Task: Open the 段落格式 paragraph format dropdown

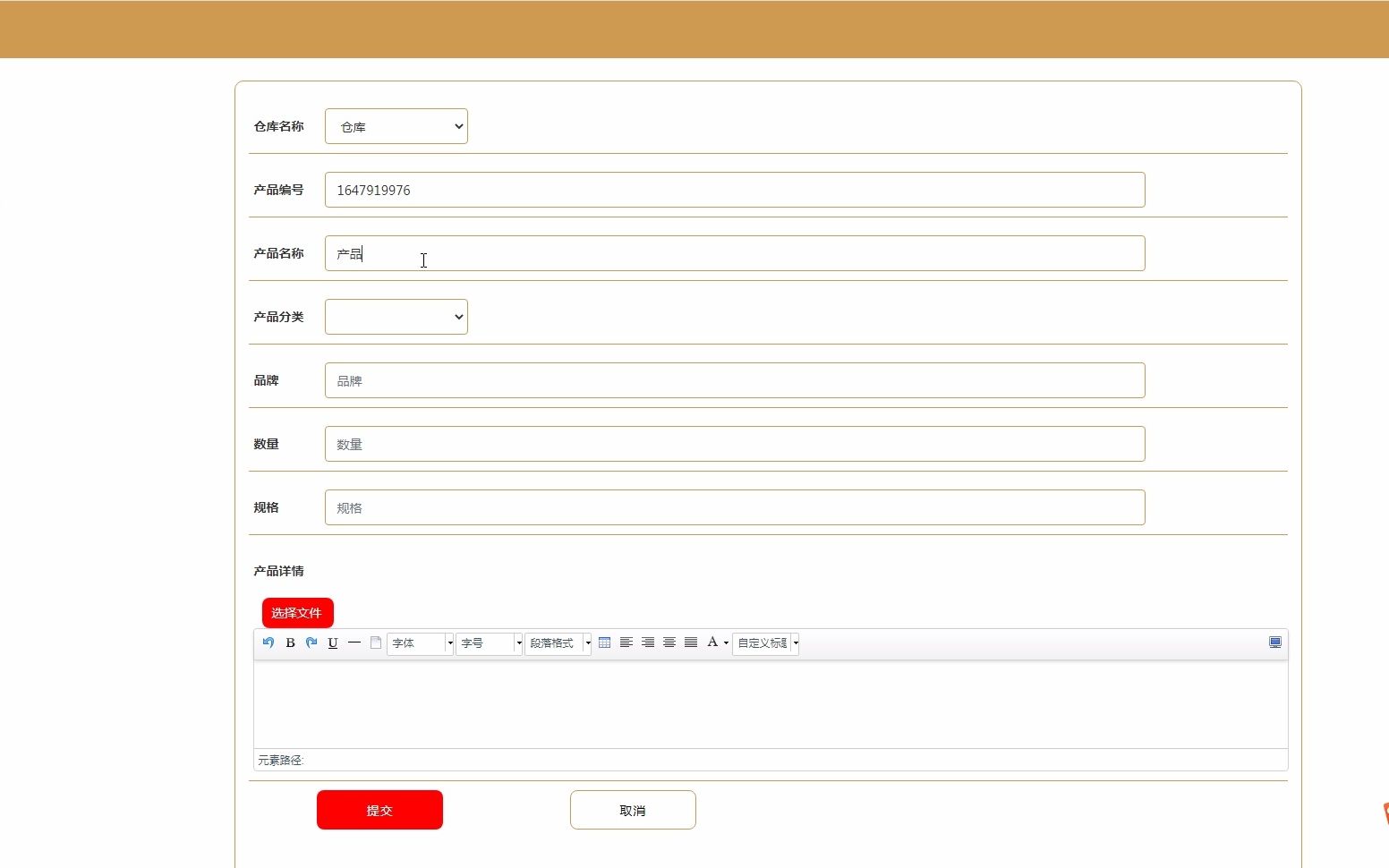Action: point(558,643)
